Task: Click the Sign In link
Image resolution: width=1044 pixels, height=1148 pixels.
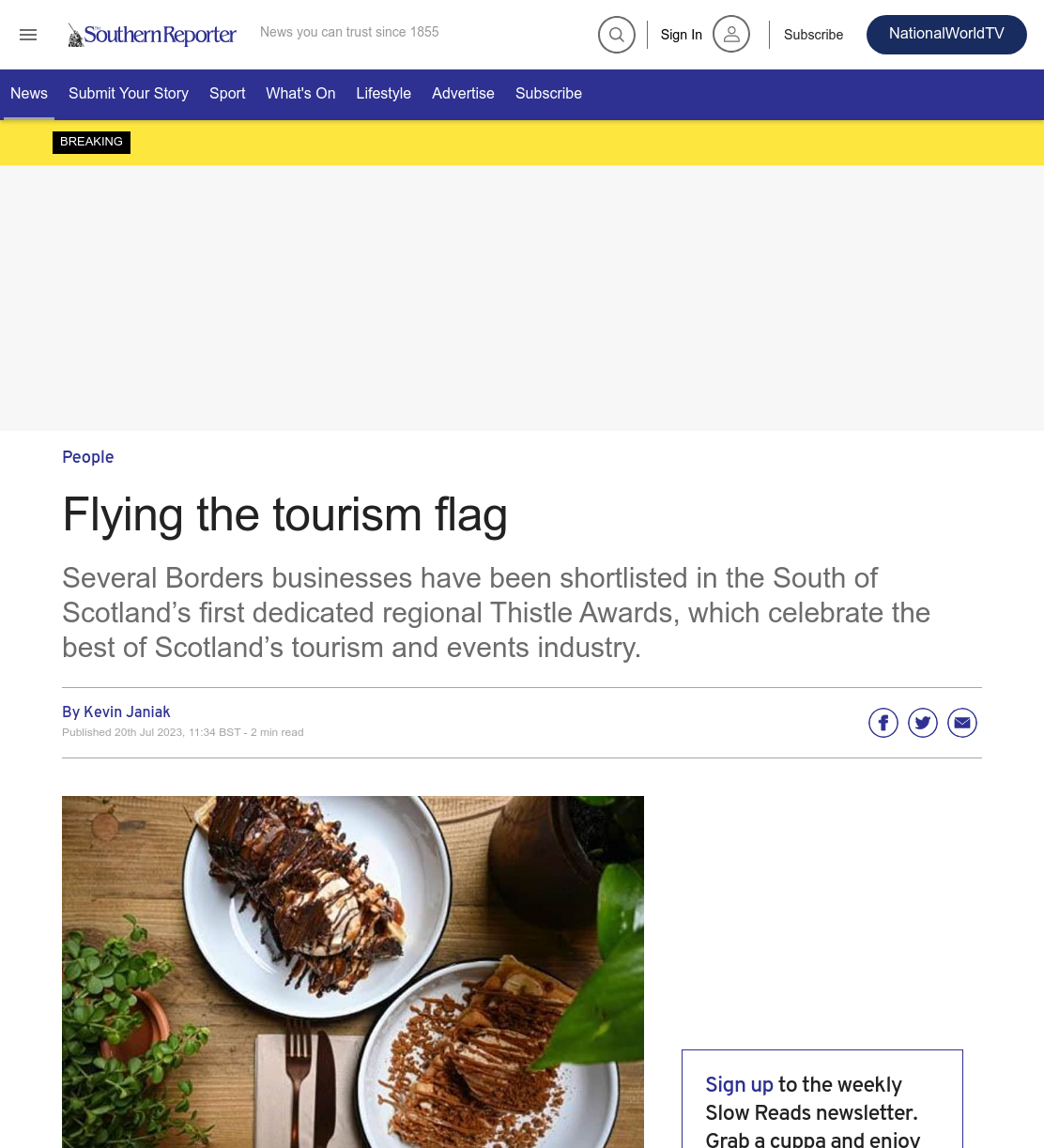Action: coord(681,35)
